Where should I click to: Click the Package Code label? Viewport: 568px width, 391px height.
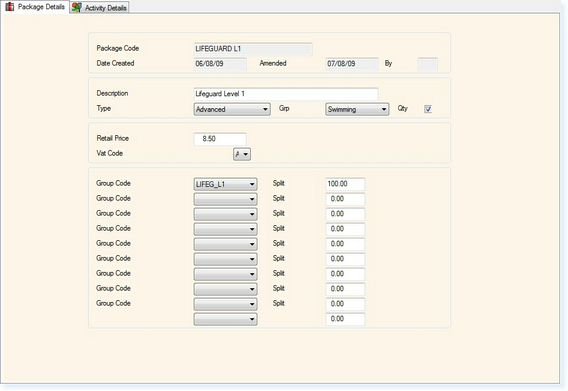[x=118, y=48]
